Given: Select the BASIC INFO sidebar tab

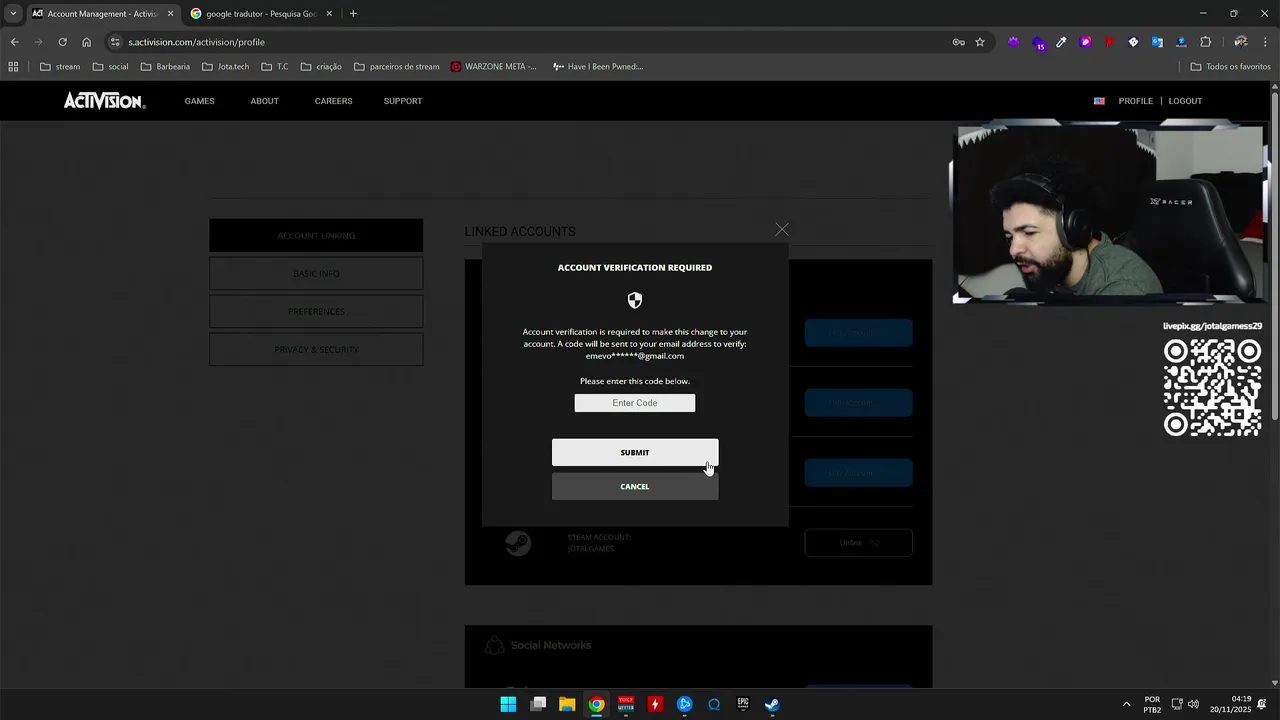Looking at the screenshot, I should coord(316,273).
